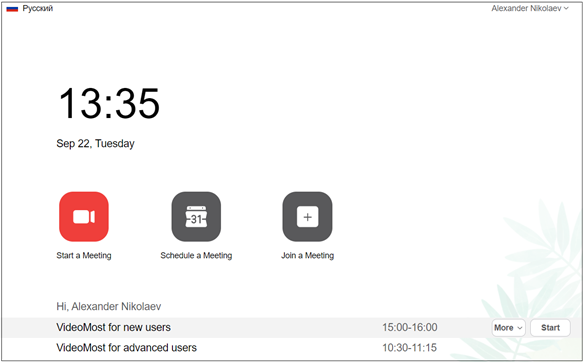Expand the More dropdown for VideoMost for new users
The image size is (583, 362).
coord(508,328)
